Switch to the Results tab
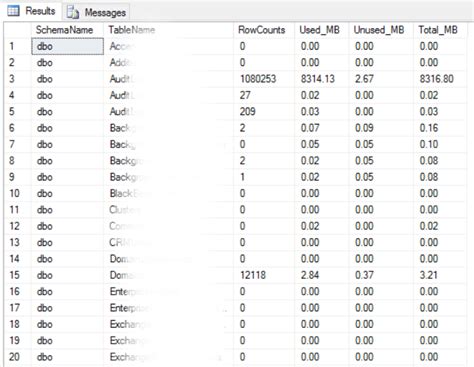This screenshot has height=367, width=474. [31, 11]
